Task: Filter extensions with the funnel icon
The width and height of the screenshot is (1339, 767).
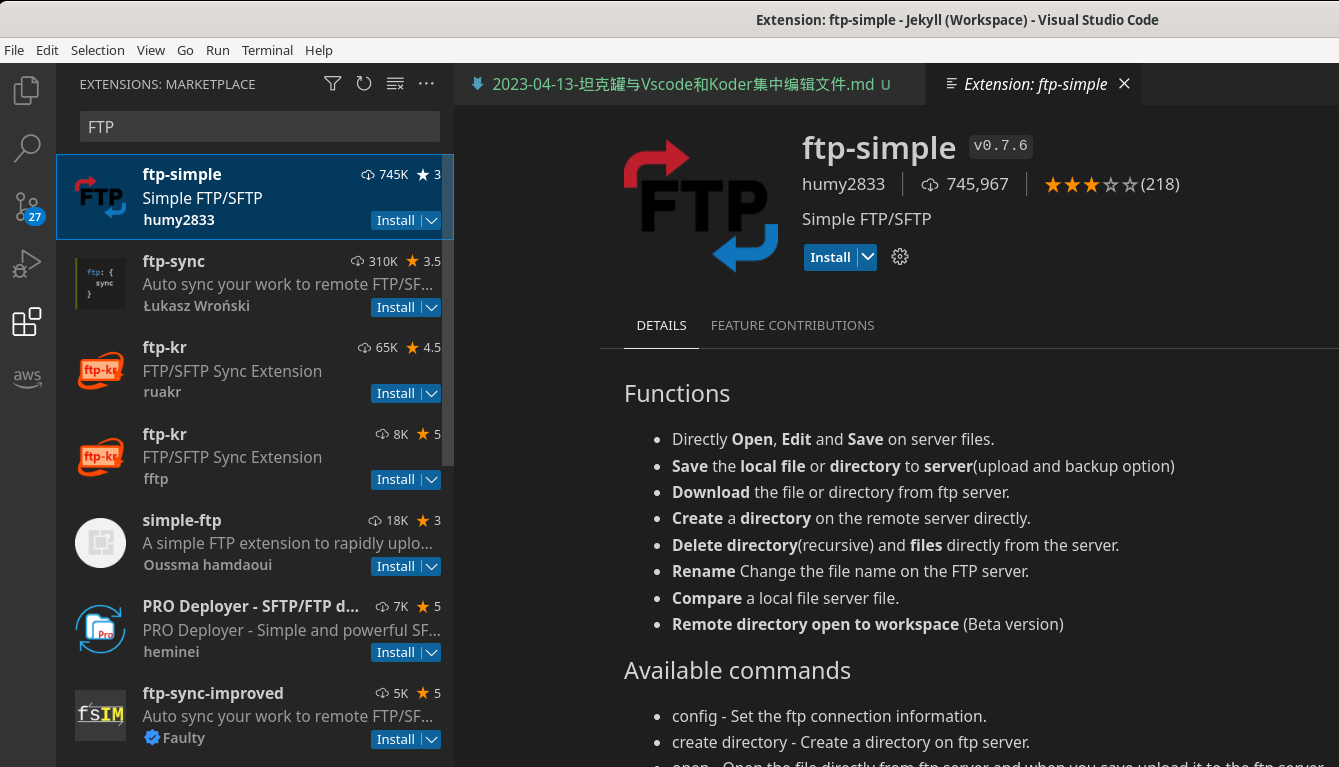Action: (x=333, y=84)
